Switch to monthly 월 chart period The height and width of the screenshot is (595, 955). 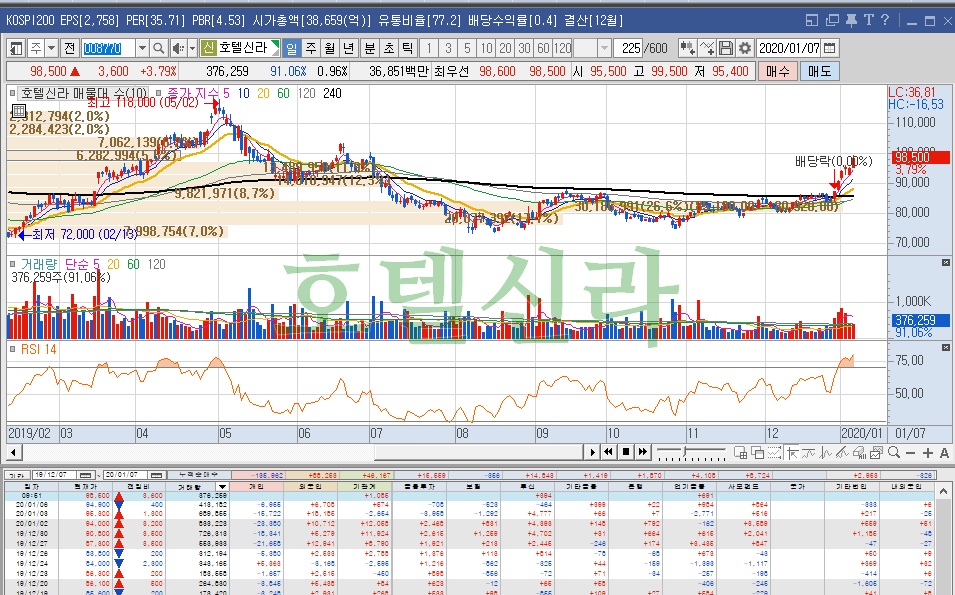[x=329, y=48]
